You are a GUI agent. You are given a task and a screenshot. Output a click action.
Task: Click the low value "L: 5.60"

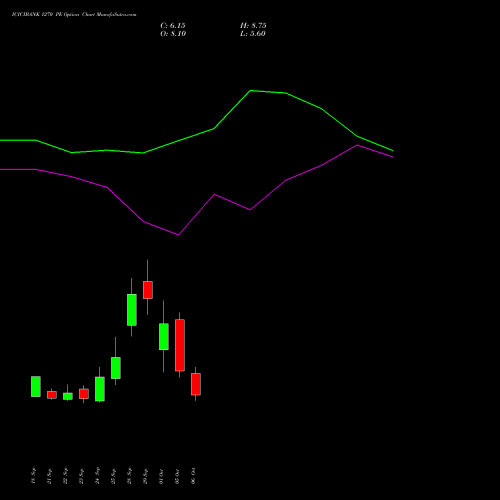(x=253, y=34)
